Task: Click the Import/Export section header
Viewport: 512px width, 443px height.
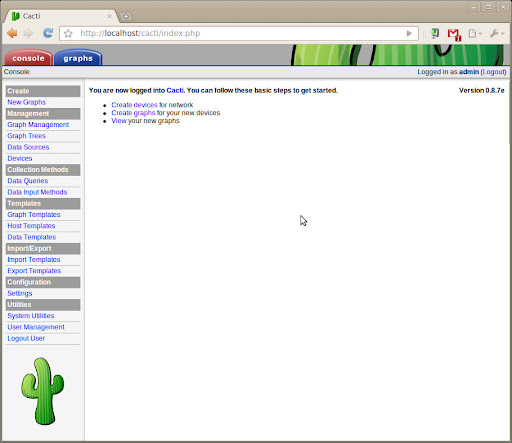Action: 43,249
